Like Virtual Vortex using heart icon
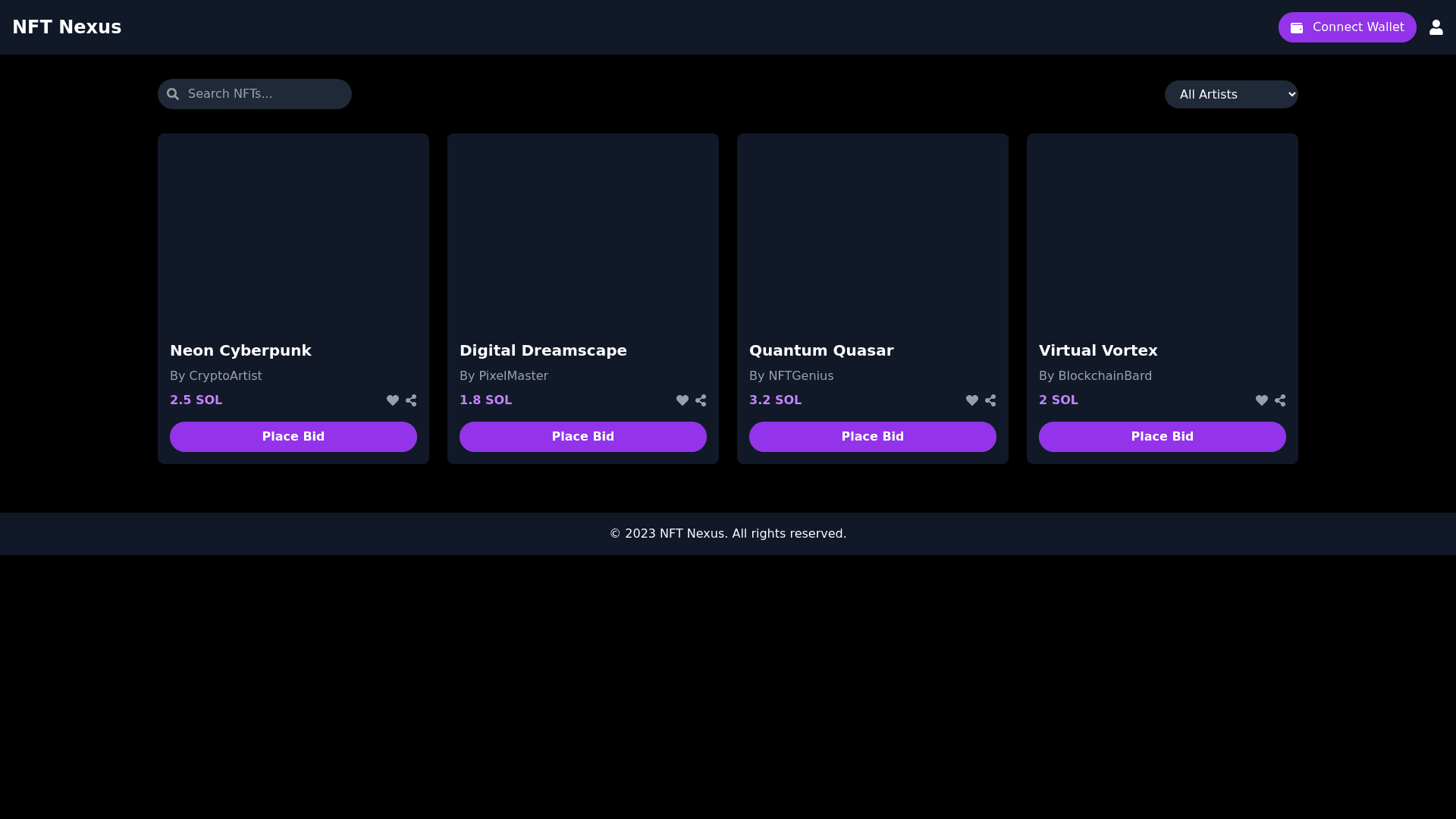 [x=1262, y=400]
